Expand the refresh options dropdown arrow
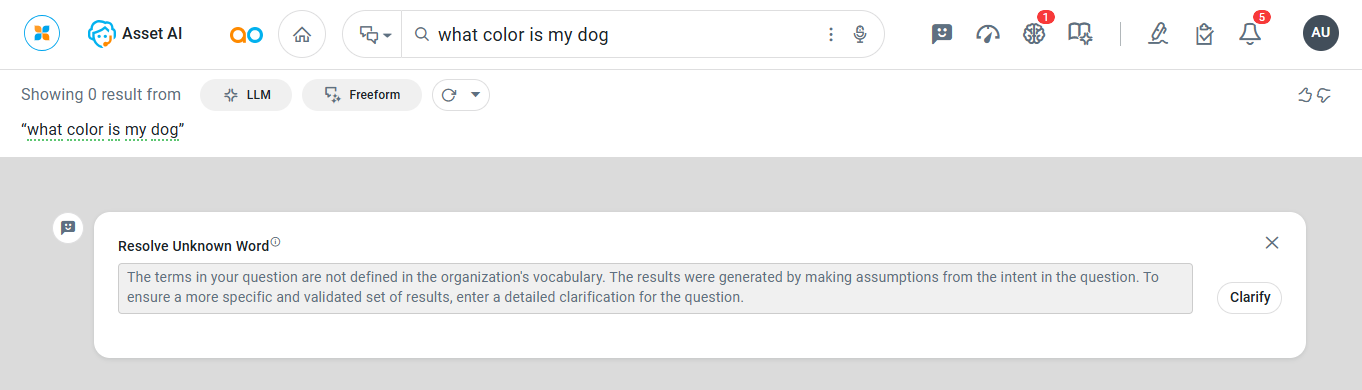The width and height of the screenshot is (1362, 390). (476, 95)
